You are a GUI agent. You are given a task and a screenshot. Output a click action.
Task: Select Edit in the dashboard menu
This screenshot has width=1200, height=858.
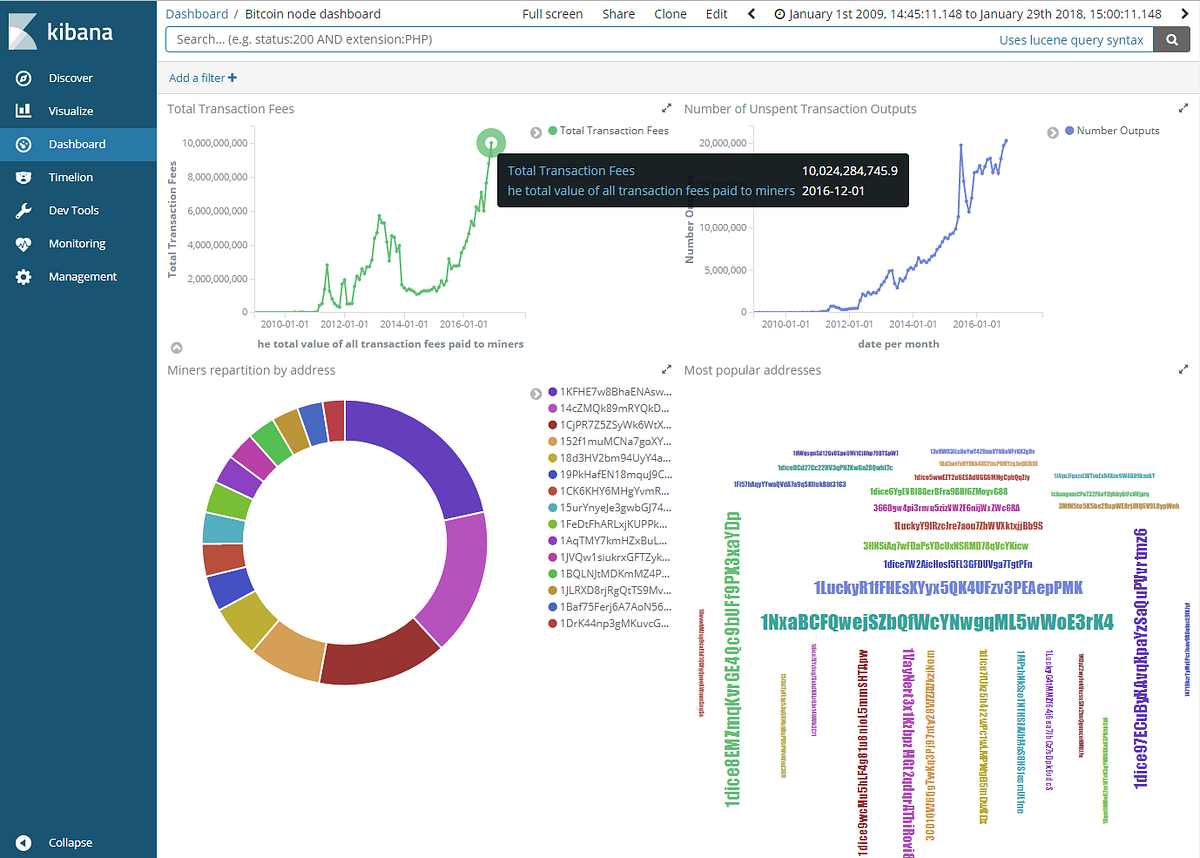(x=716, y=13)
